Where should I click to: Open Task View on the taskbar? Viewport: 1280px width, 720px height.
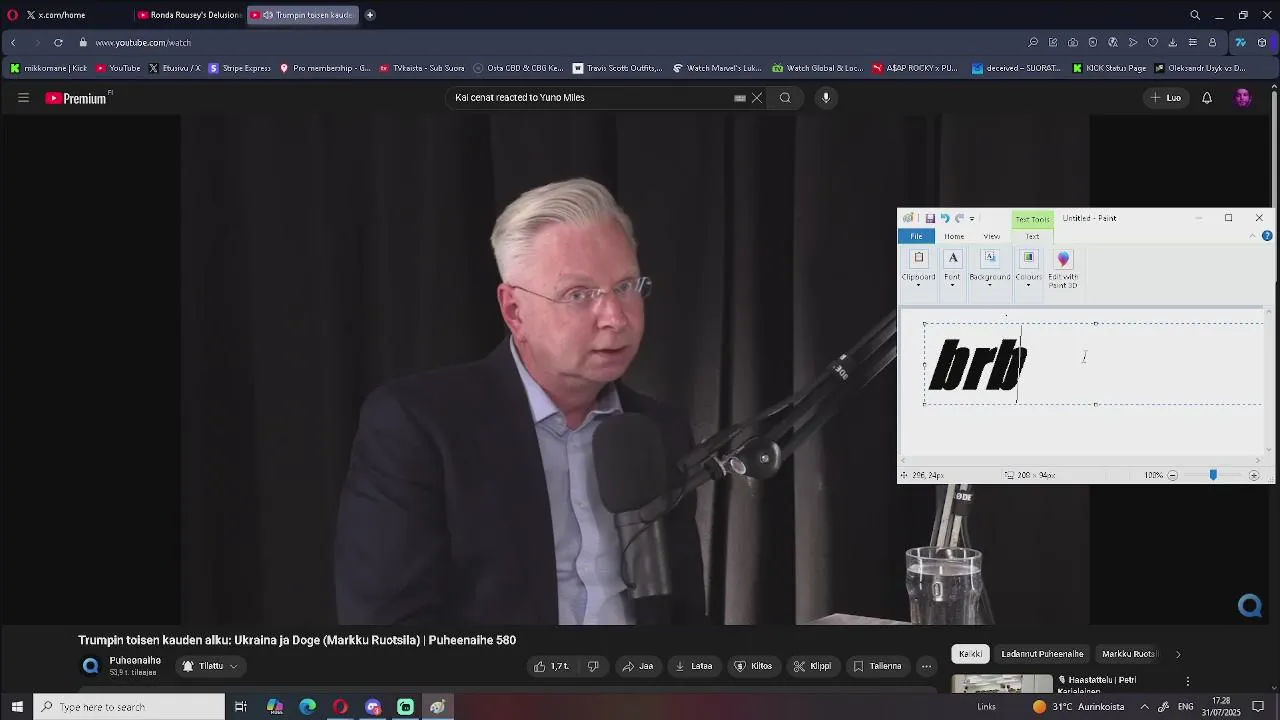[x=241, y=707]
